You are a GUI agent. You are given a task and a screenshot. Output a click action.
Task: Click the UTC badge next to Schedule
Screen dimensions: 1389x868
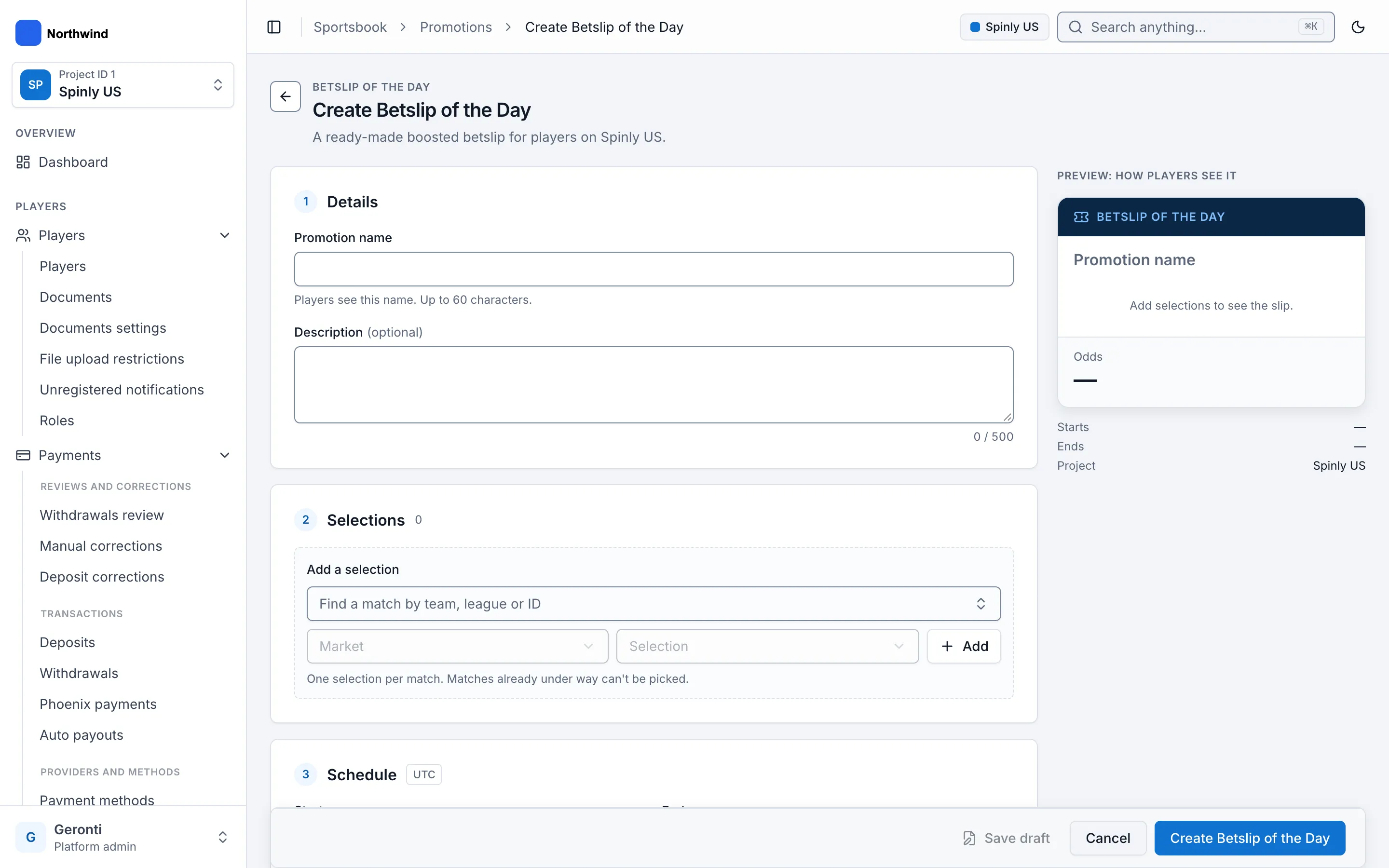(x=423, y=774)
